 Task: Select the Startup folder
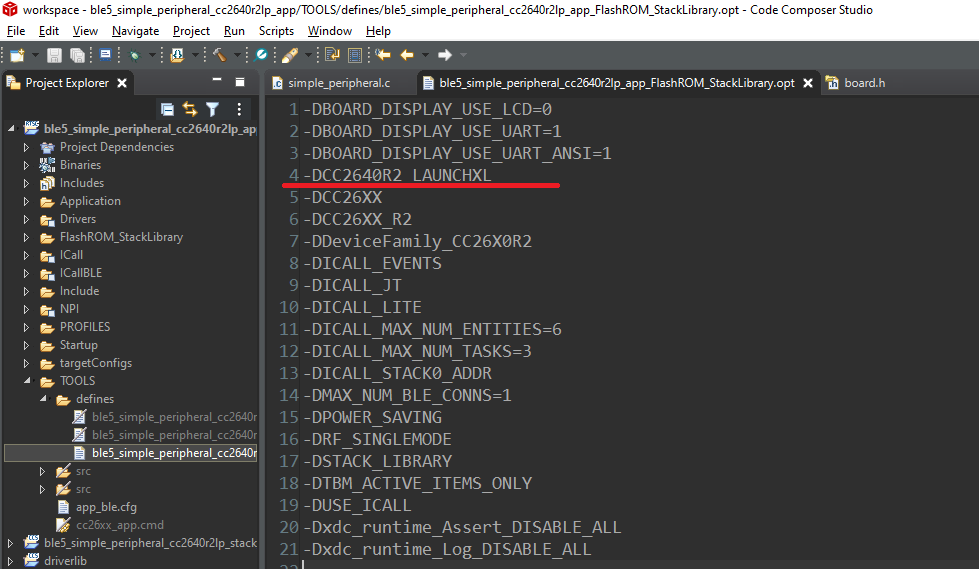[x=79, y=345]
